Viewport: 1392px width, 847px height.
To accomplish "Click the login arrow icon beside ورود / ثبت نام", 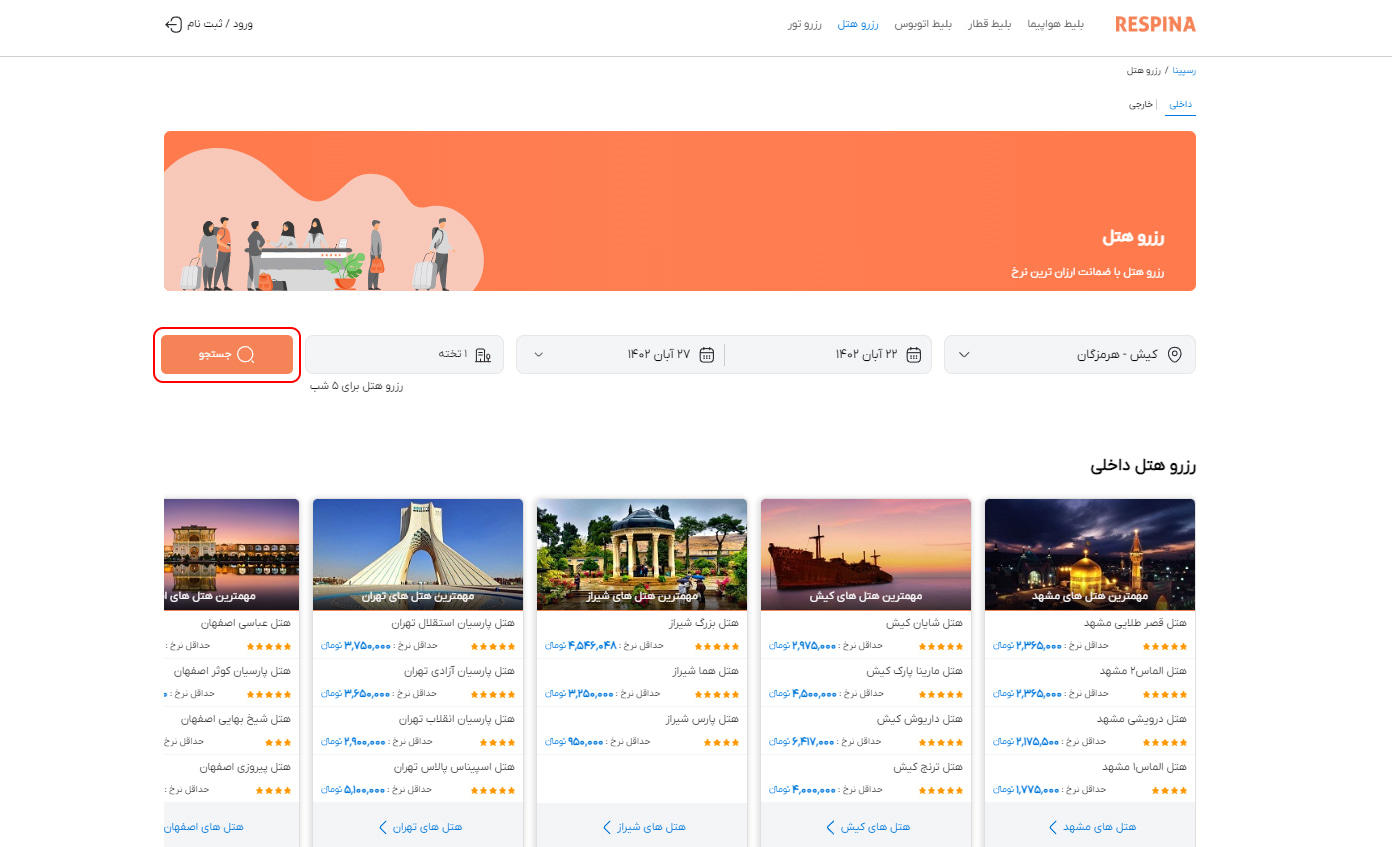I will click(x=172, y=23).
